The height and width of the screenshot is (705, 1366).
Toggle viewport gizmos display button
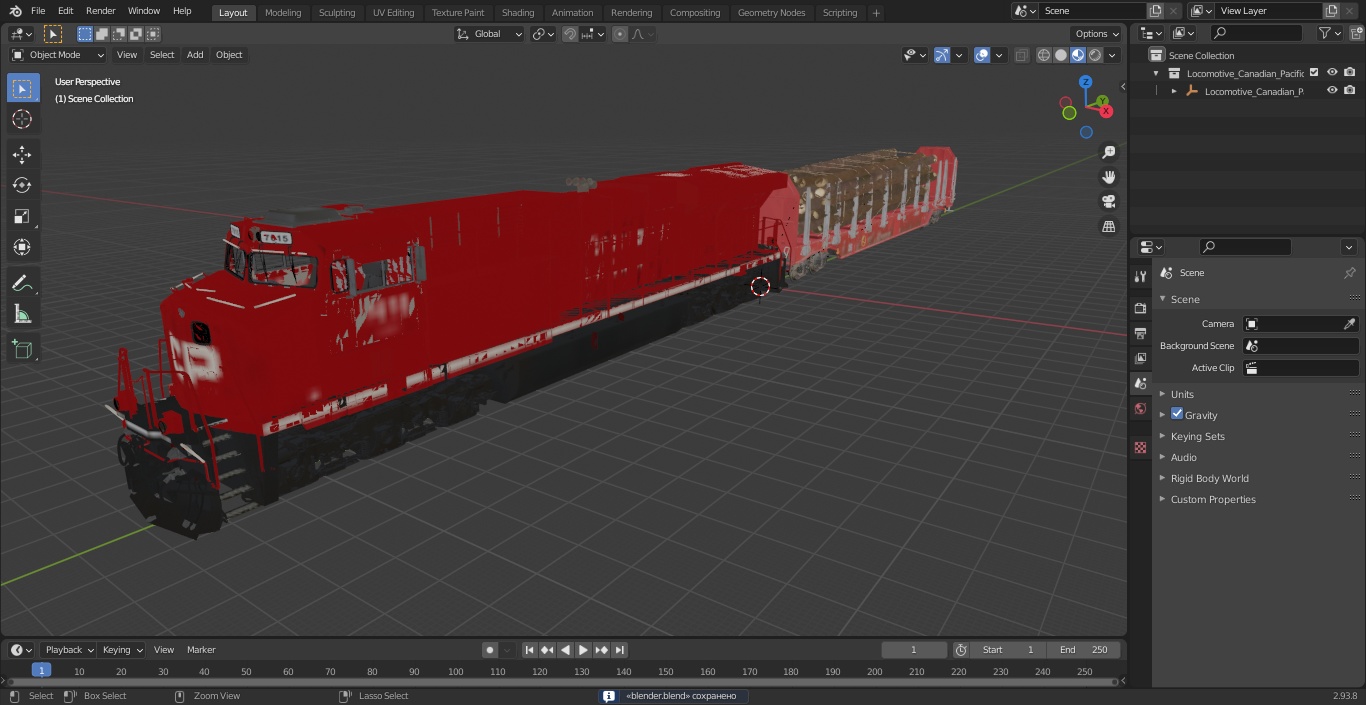coord(942,55)
